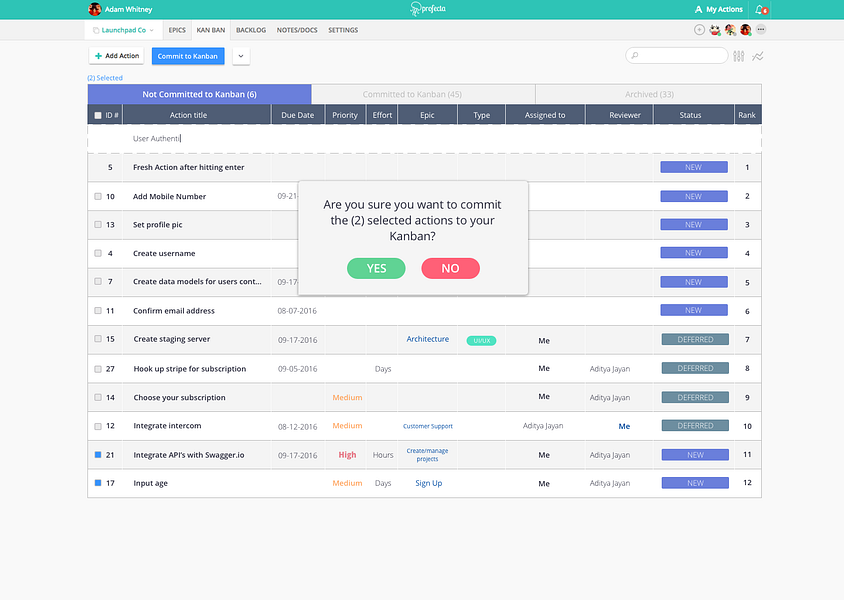
Task: Select Not Committed to Kanban (6) tab
Action: point(199,94)
